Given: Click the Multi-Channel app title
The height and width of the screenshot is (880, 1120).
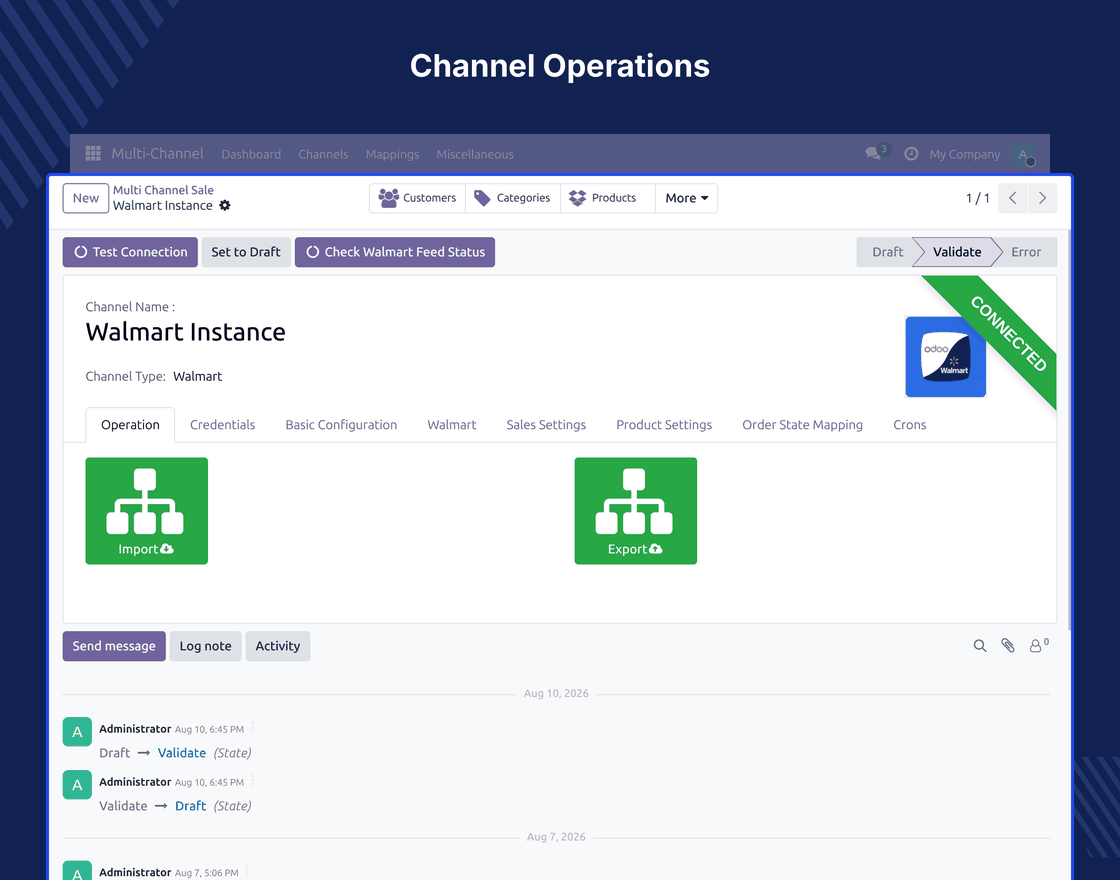Looking at the screenshot, I should click(x=157, y=154).
